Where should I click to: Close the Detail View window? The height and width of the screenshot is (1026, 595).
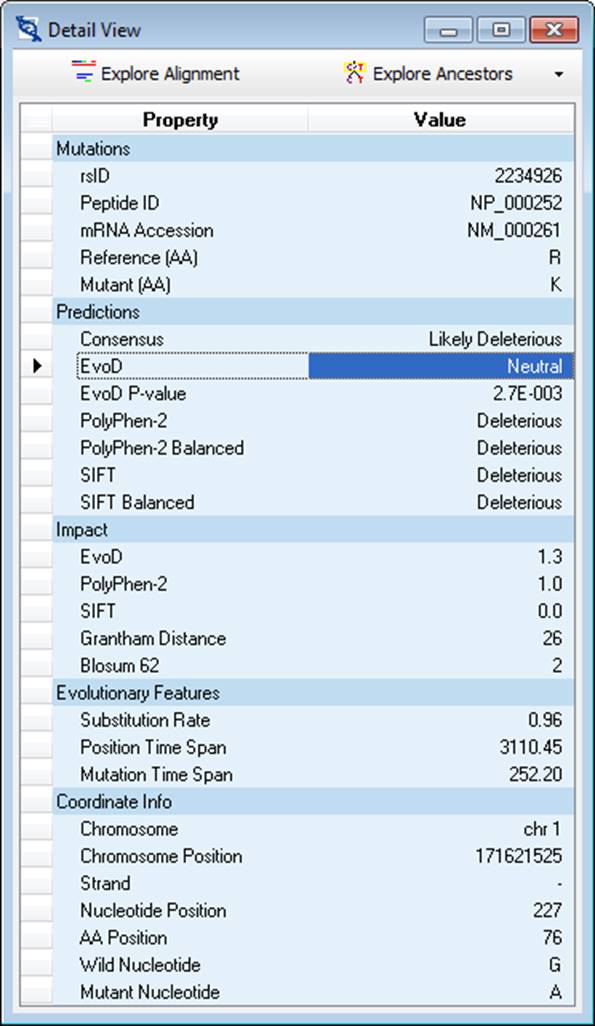click(554, 30)
